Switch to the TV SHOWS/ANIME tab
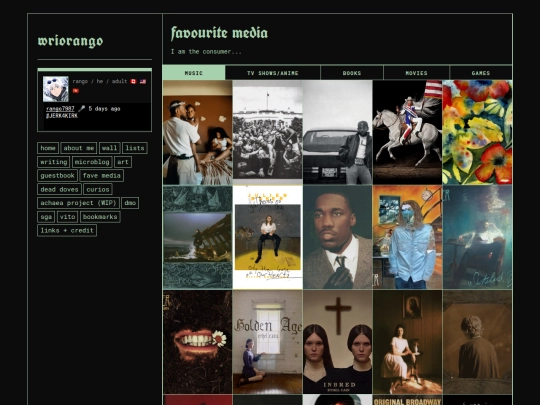540x405 pixels. pos(273,73)
